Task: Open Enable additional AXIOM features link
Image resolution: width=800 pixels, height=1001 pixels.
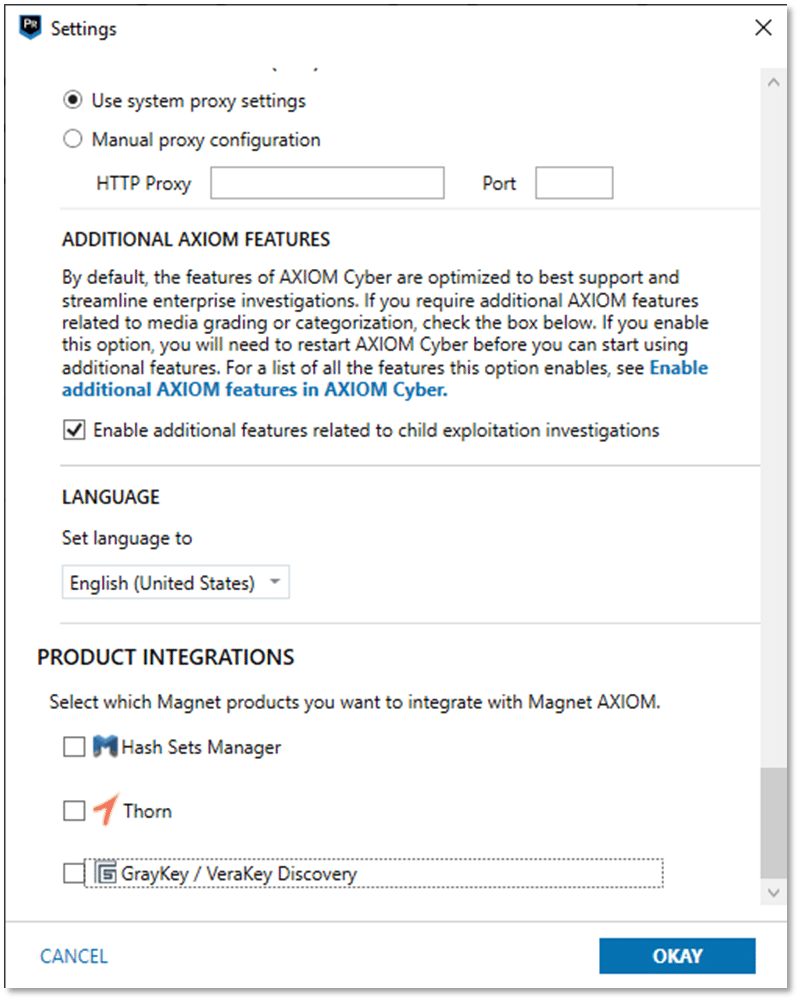Action: [x=385, y=379]
